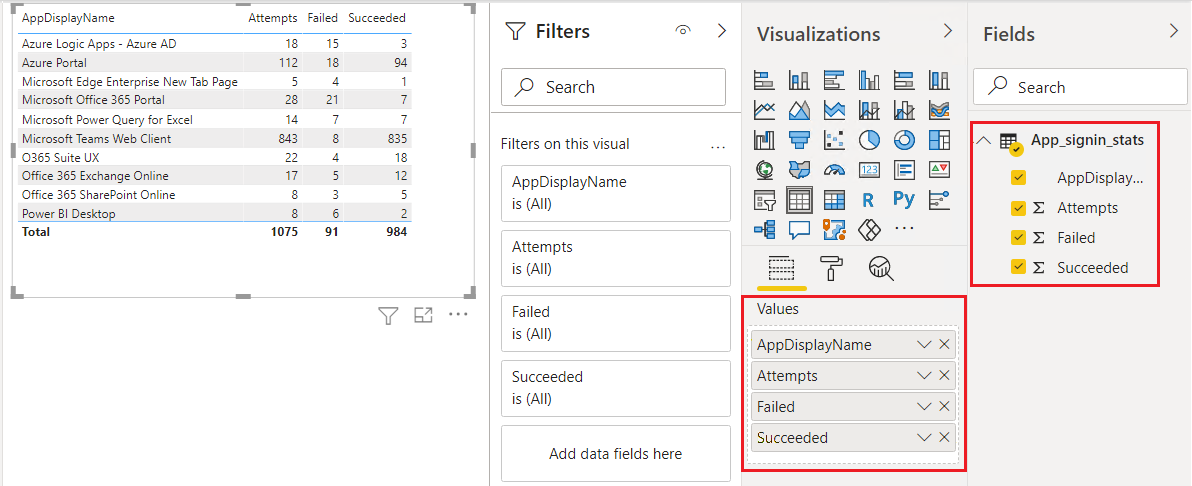This screenshot has width=1192, height=486.
Task: Collapse the Fields pane with chevron
Action: [1173, 31]
